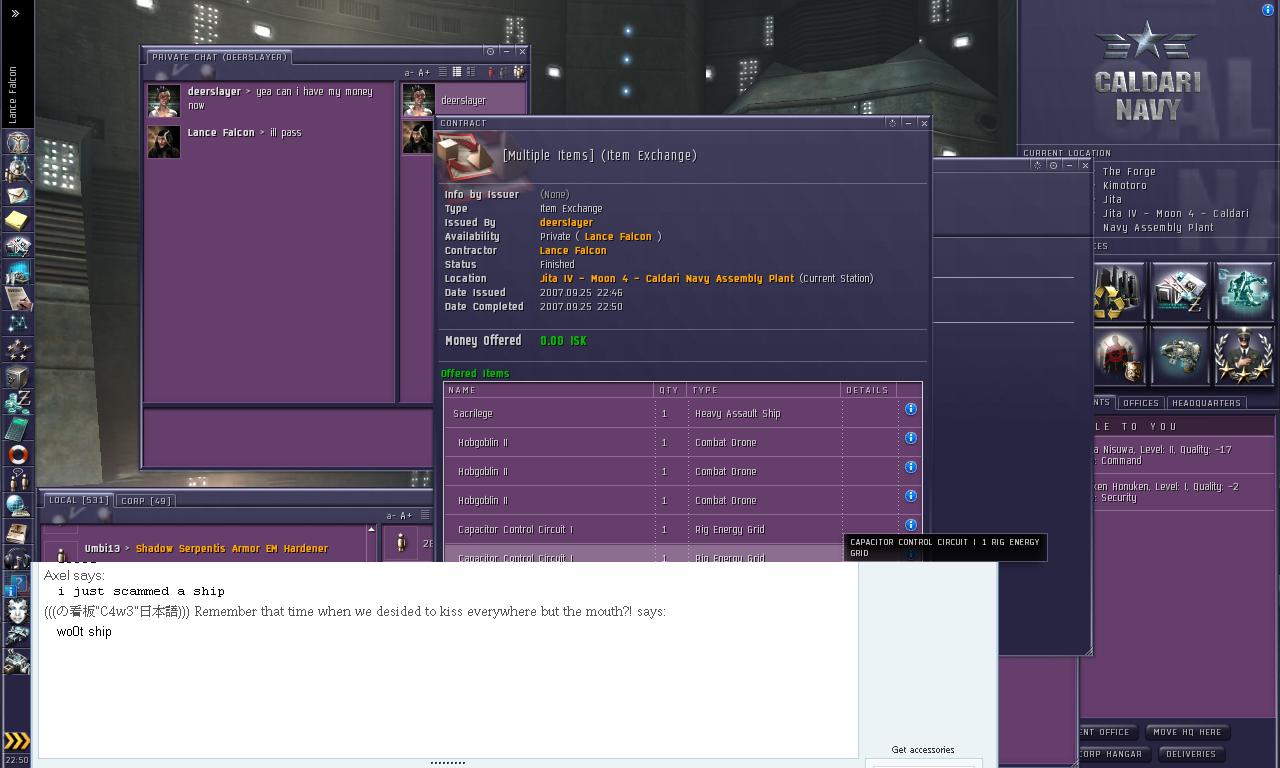
Task: Open the officer with stars station service
Action: point(1244,355)
